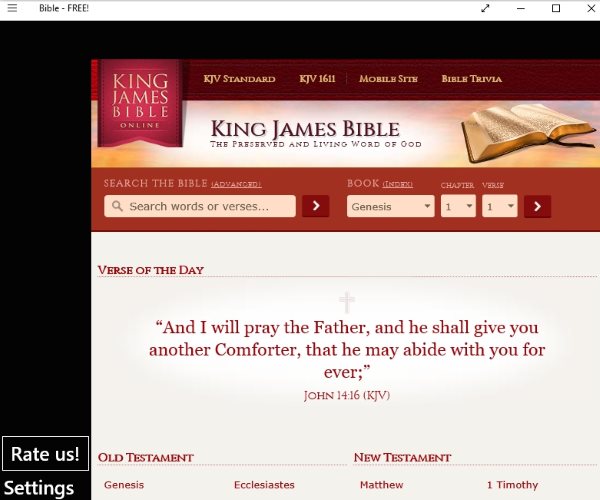Expand the Genesis book dropdown
Screen dimensions: 600x500
(x=391, y=206)
